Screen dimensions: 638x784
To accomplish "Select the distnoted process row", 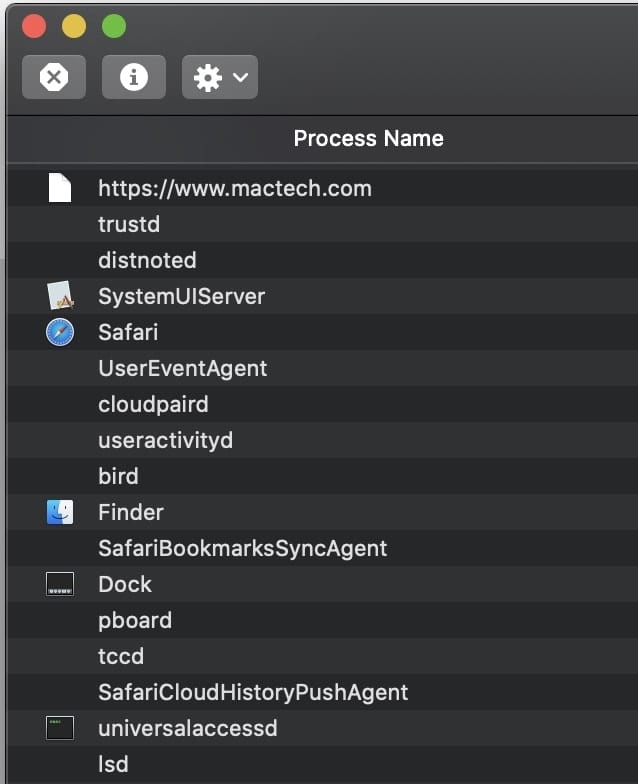I will 147,260.
